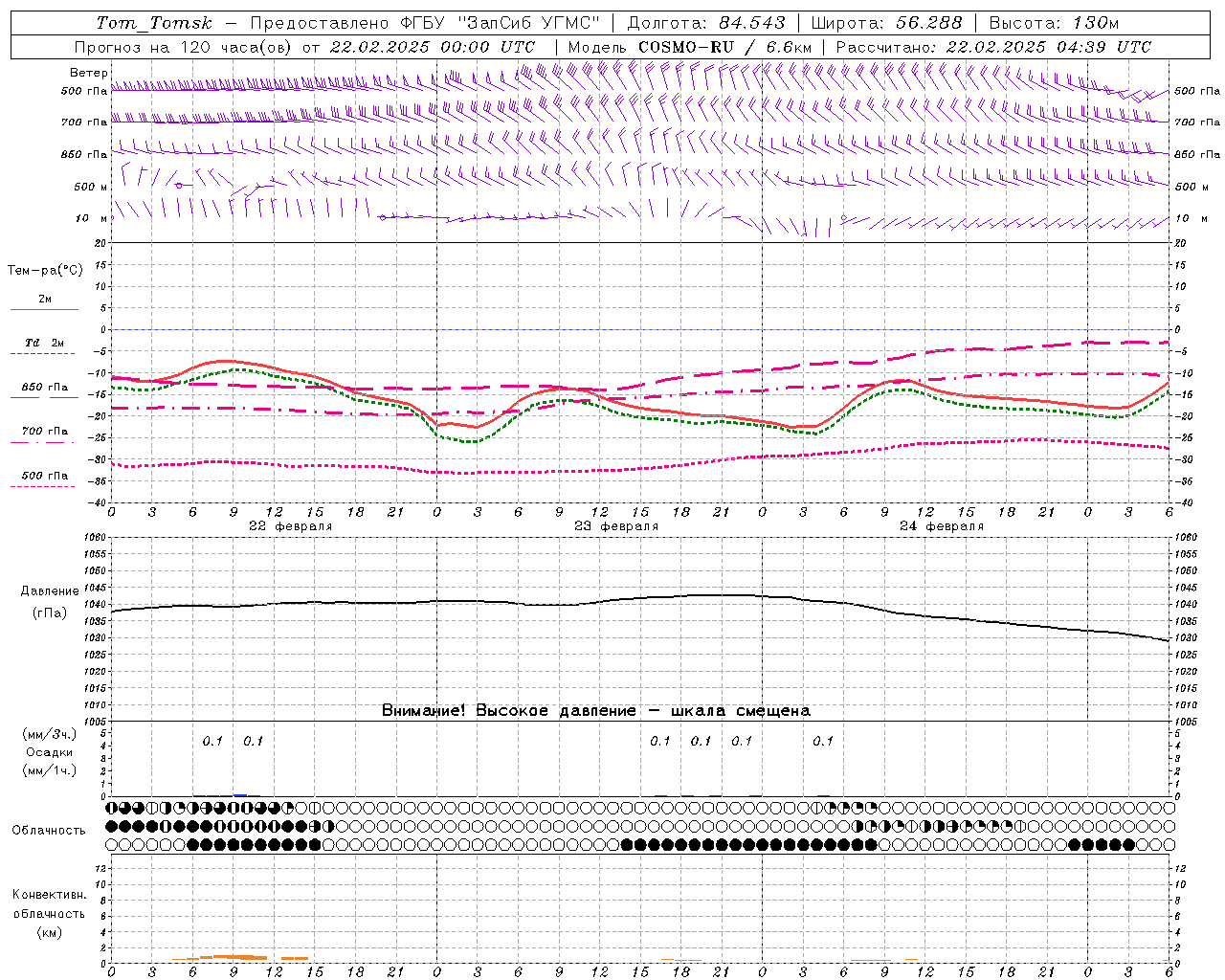Click the 'Td 2м' dew point legend entry
Screen dimensions: 1225x980
(45, 343)
